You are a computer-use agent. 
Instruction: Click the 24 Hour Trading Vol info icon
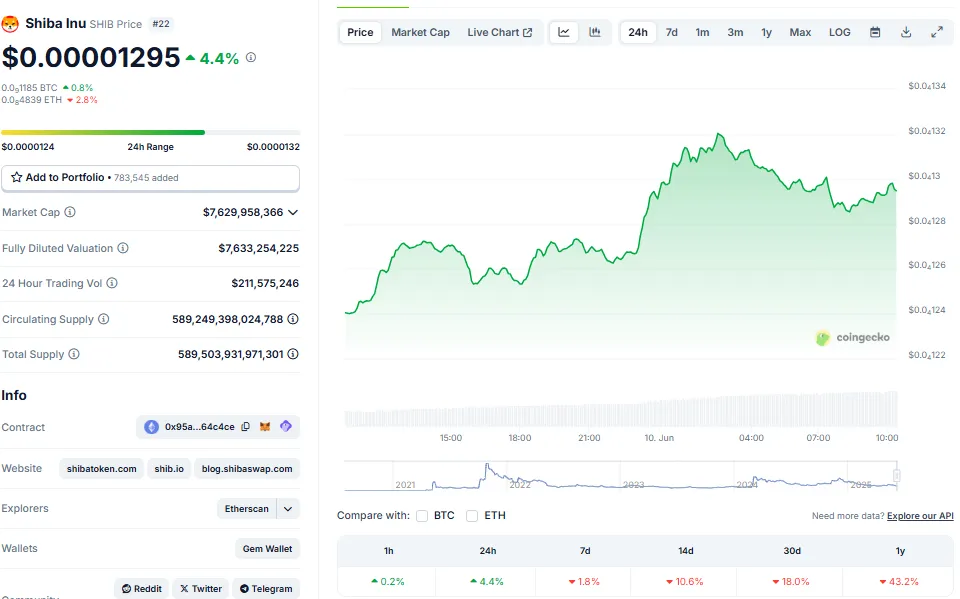tap(112, 283)
